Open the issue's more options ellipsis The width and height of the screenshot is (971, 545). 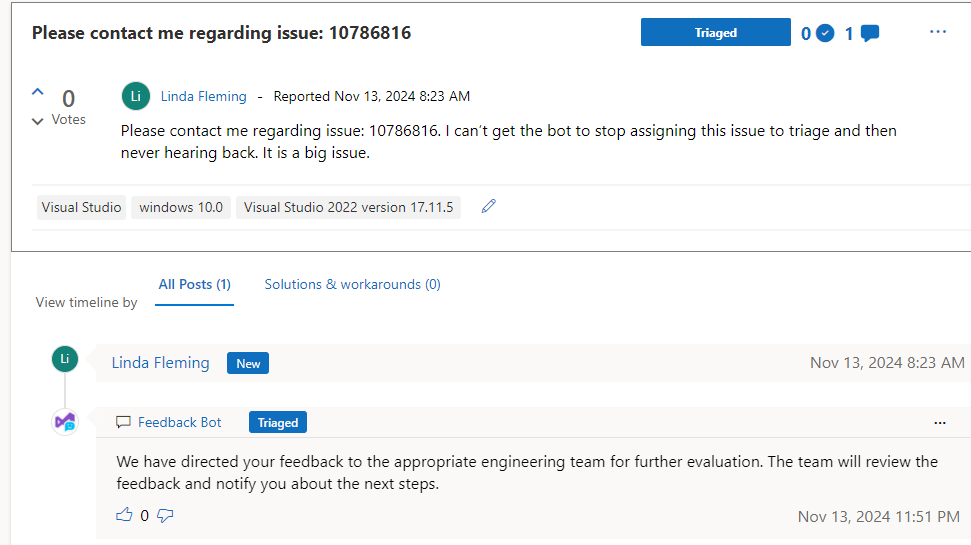point(938,32)
